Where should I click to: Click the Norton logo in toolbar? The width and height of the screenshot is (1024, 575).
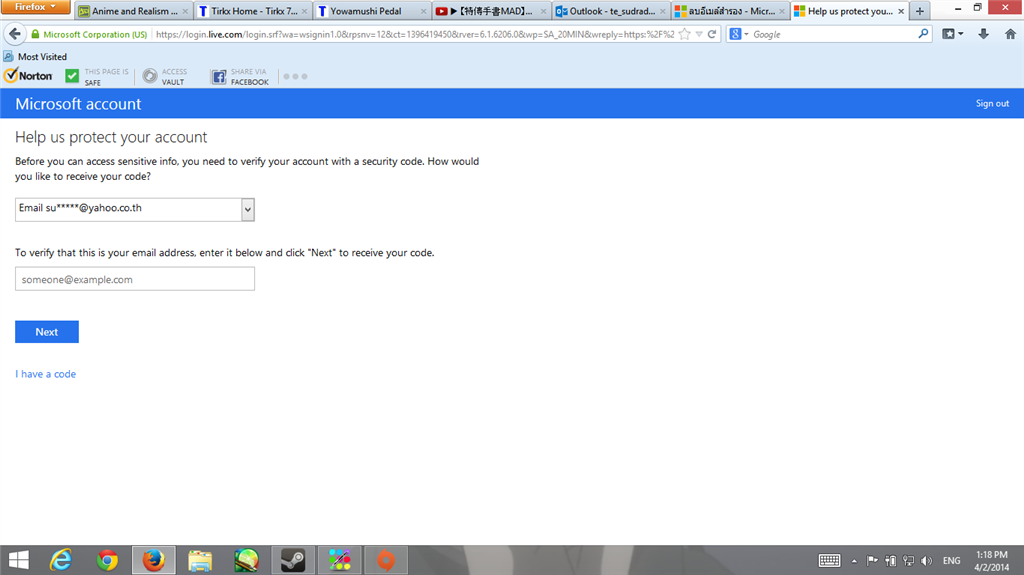[29, 76]
